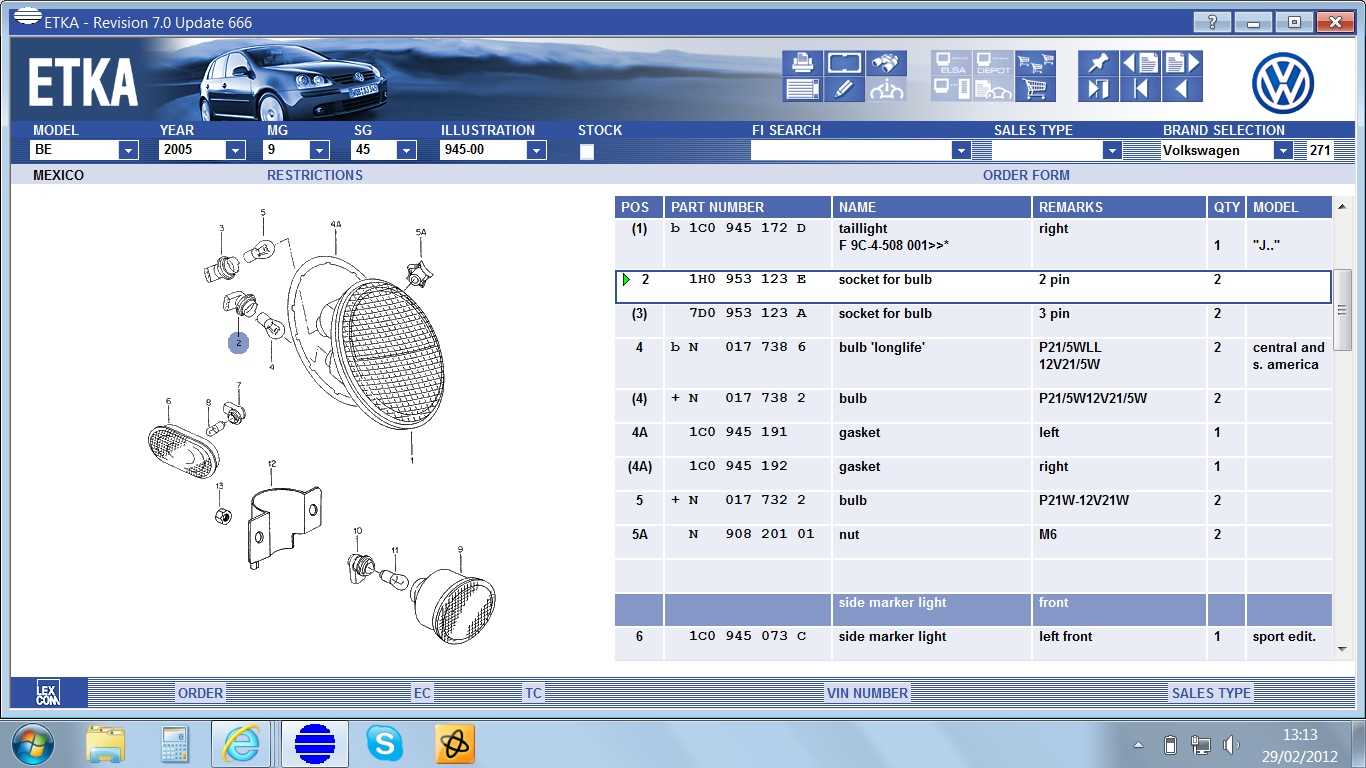
Task: Click the parts list scrollbar thumb
Action: [1342, 310]
